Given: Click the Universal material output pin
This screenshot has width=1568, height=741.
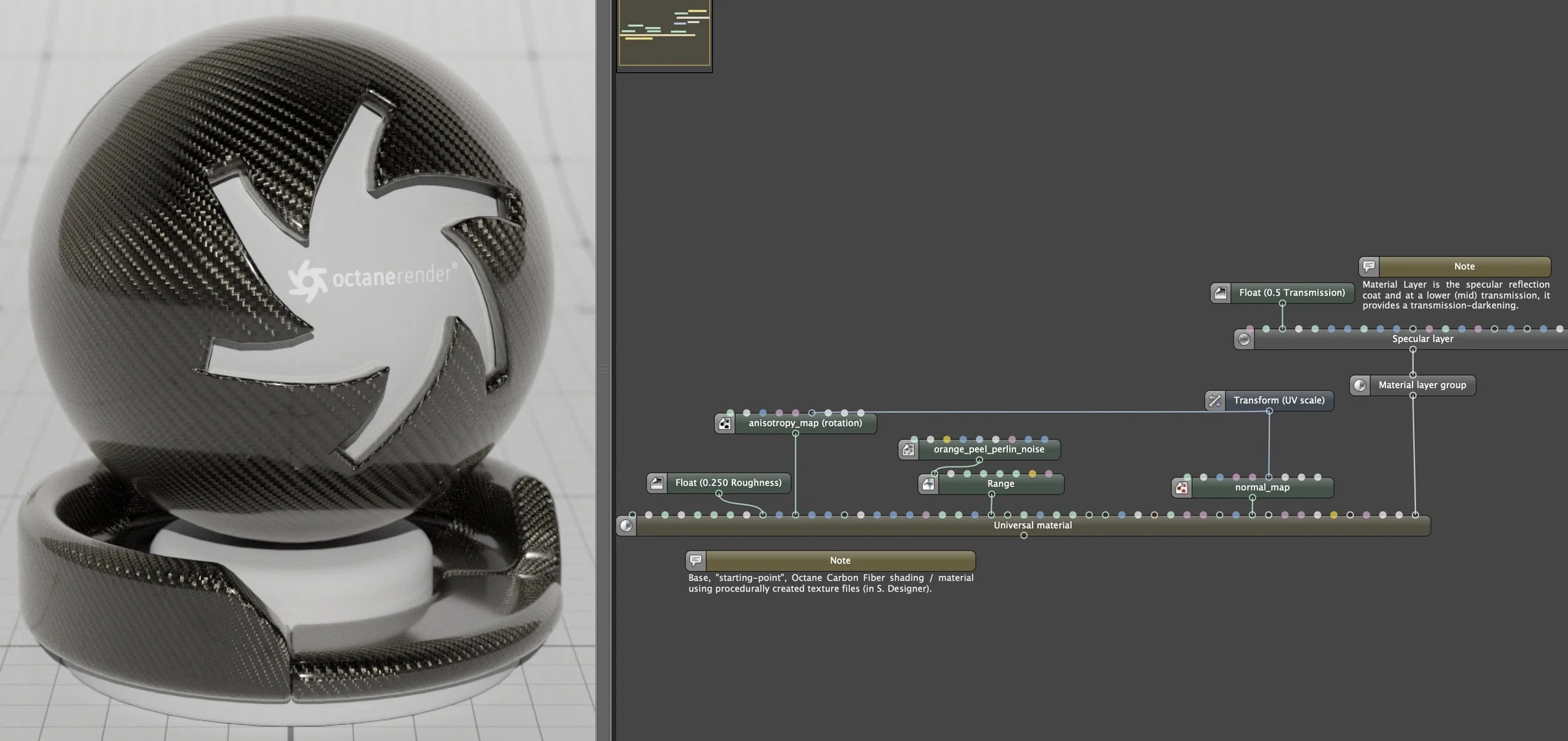Looking at the screenshot, I should tap(1024, 536).
